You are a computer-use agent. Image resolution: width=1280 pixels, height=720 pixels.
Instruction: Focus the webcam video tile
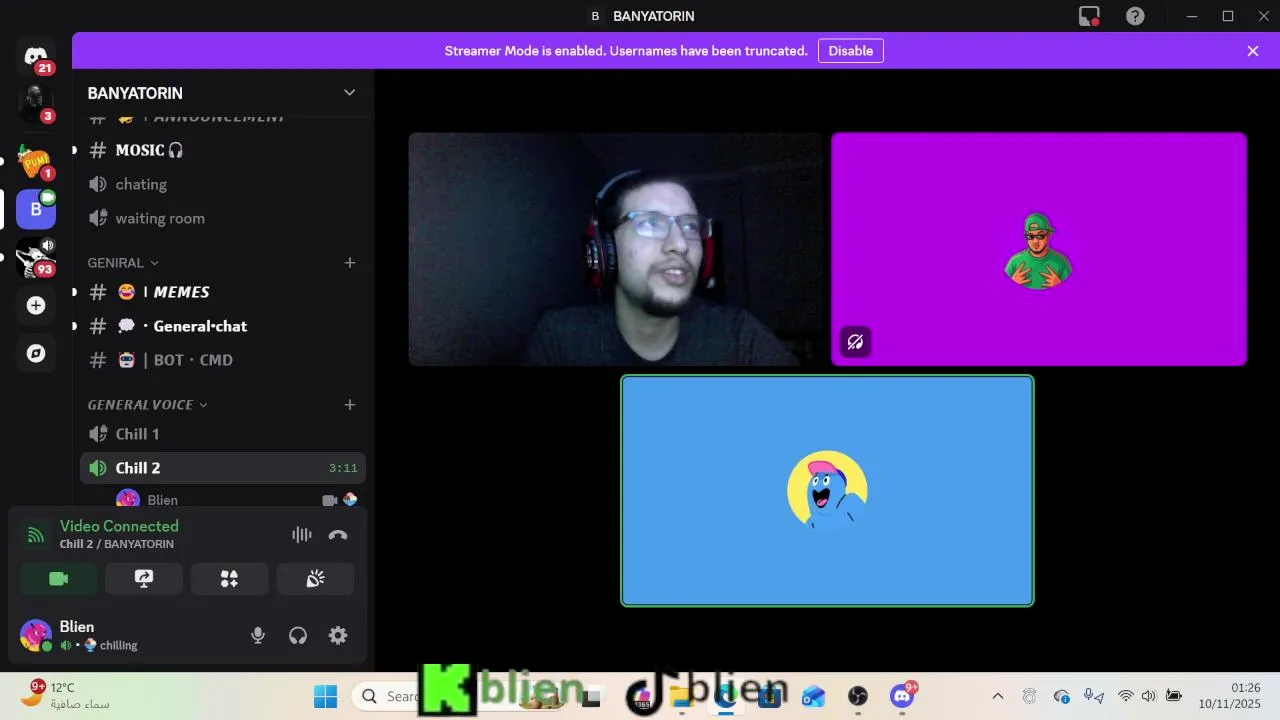click(x=616, y=249)
